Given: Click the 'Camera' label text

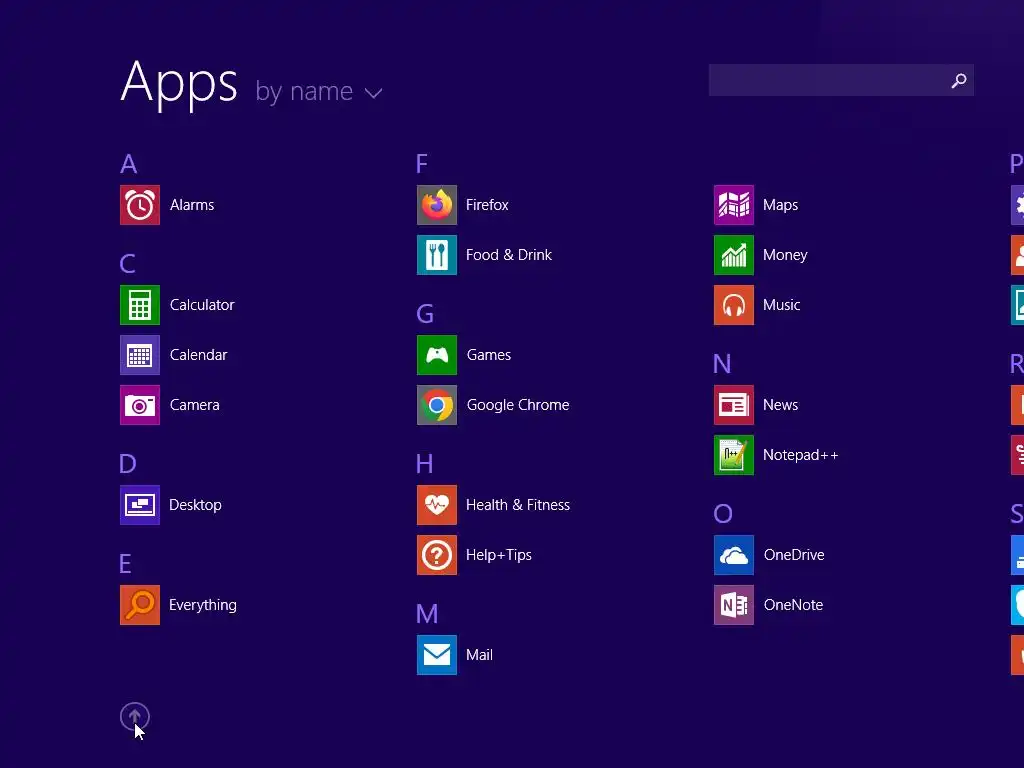Looking at the screenshot, I should click(x=195, y=405).
